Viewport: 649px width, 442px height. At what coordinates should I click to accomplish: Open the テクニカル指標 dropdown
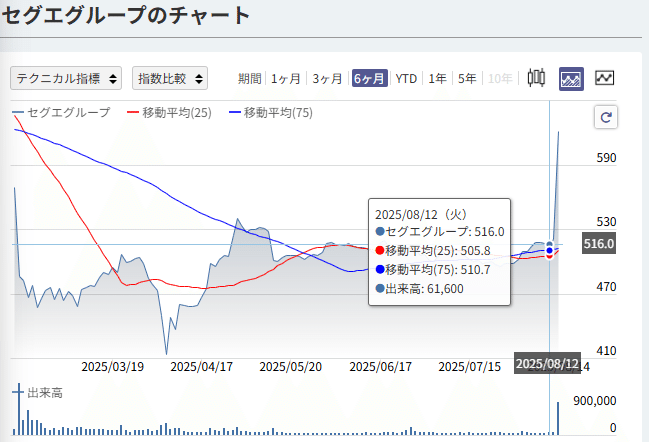point(66,78)
